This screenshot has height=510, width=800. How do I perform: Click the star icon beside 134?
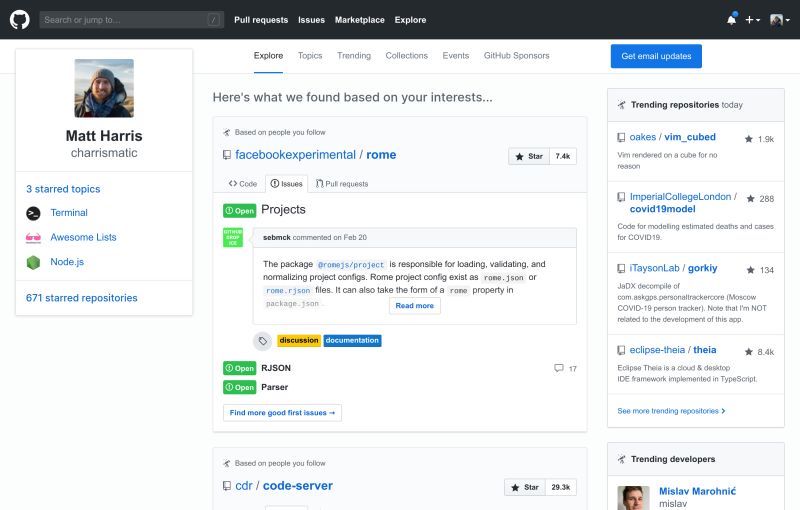coord(751,270)
